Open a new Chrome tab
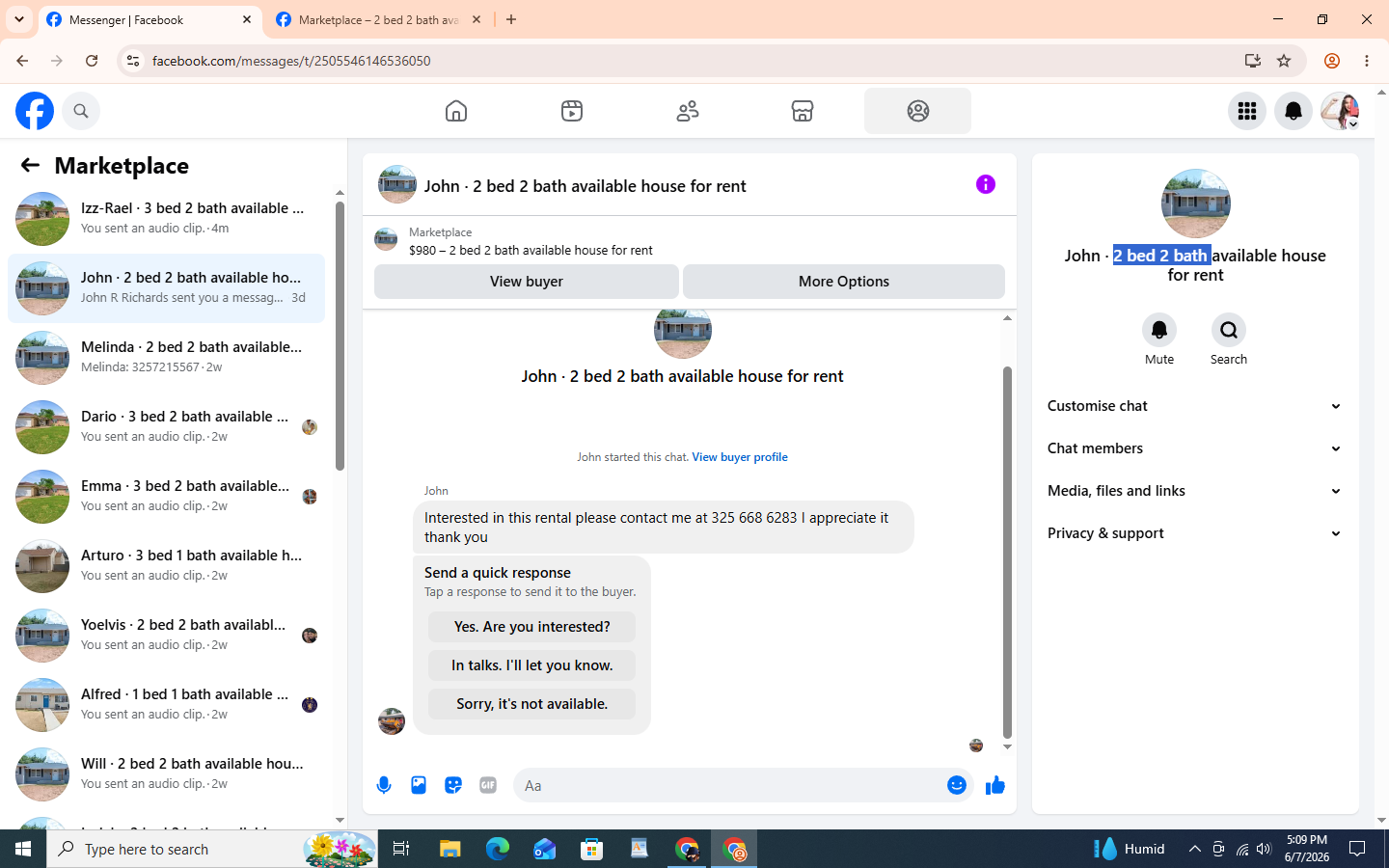The height and width of the screenshot is (868, 1389). tap(511, 19)
